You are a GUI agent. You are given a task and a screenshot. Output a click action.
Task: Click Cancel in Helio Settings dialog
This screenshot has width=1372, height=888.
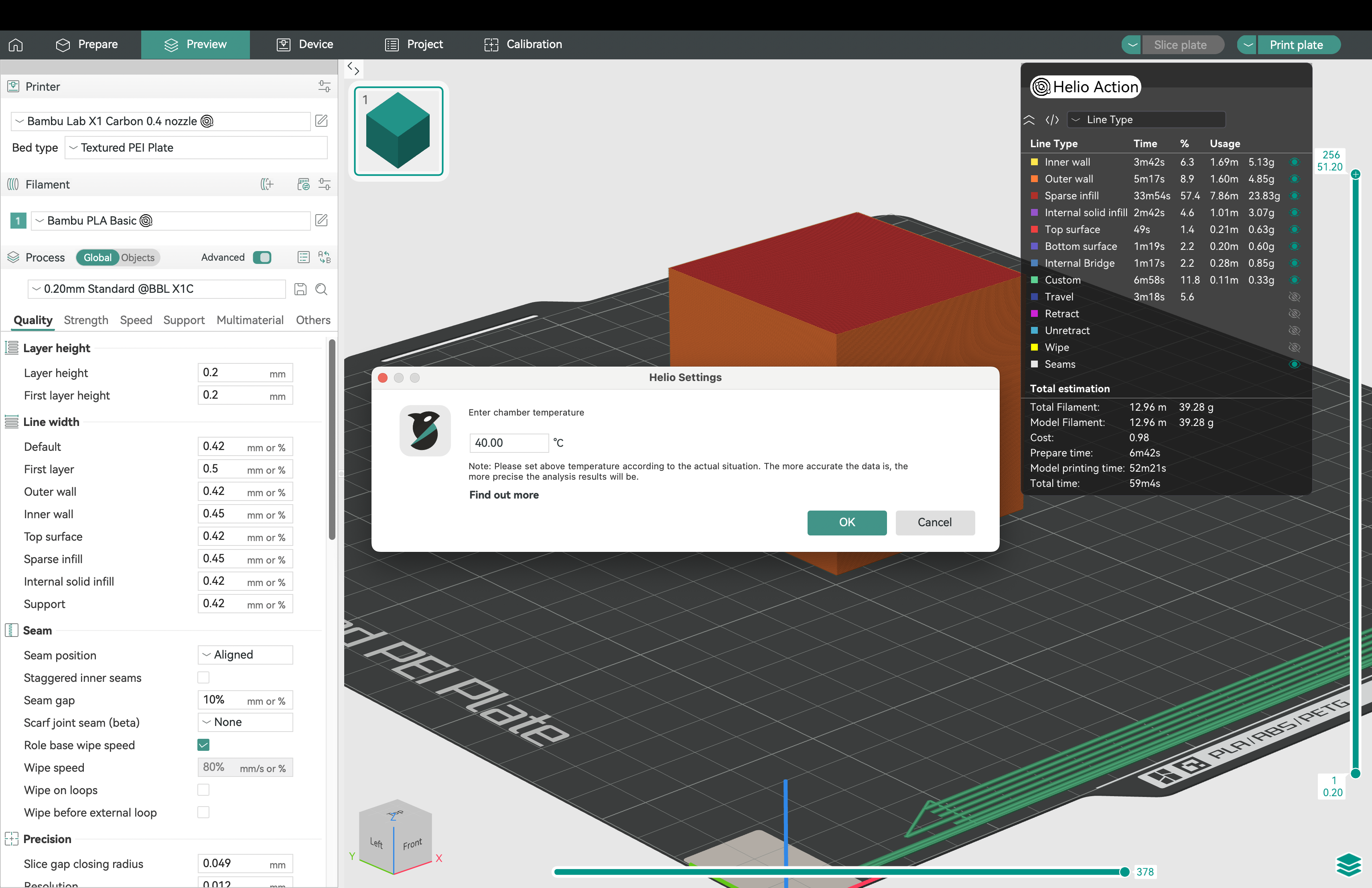934,522
